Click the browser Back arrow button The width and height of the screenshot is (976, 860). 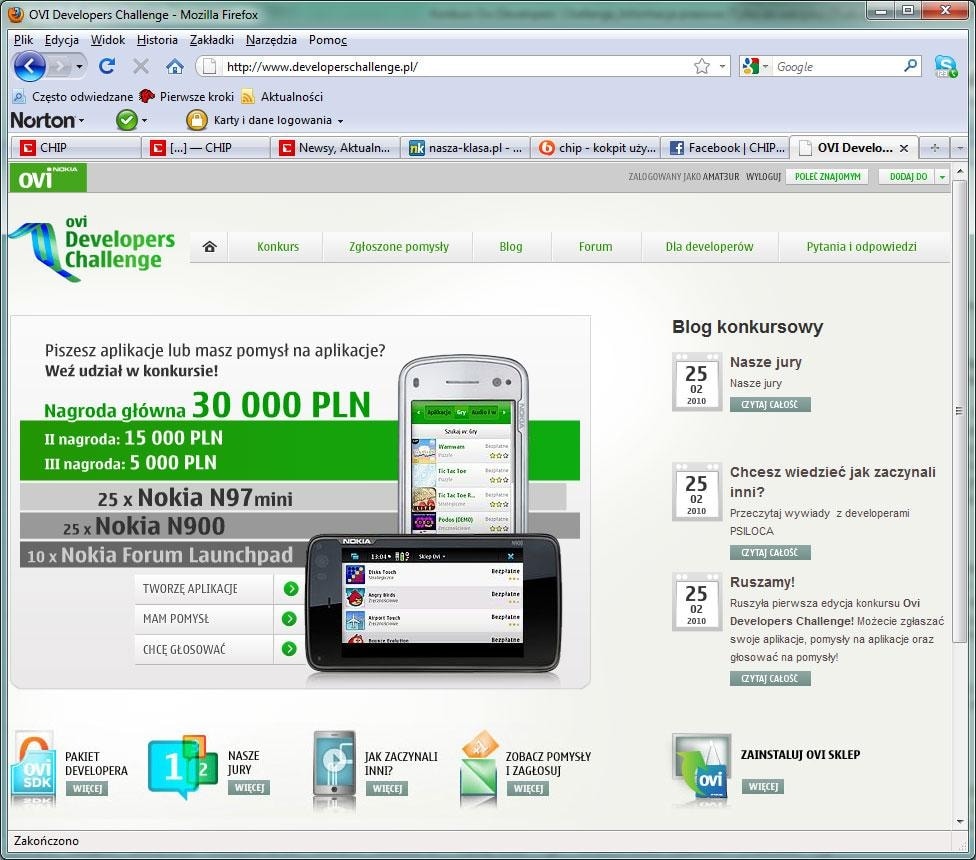[x=29, y=66]
